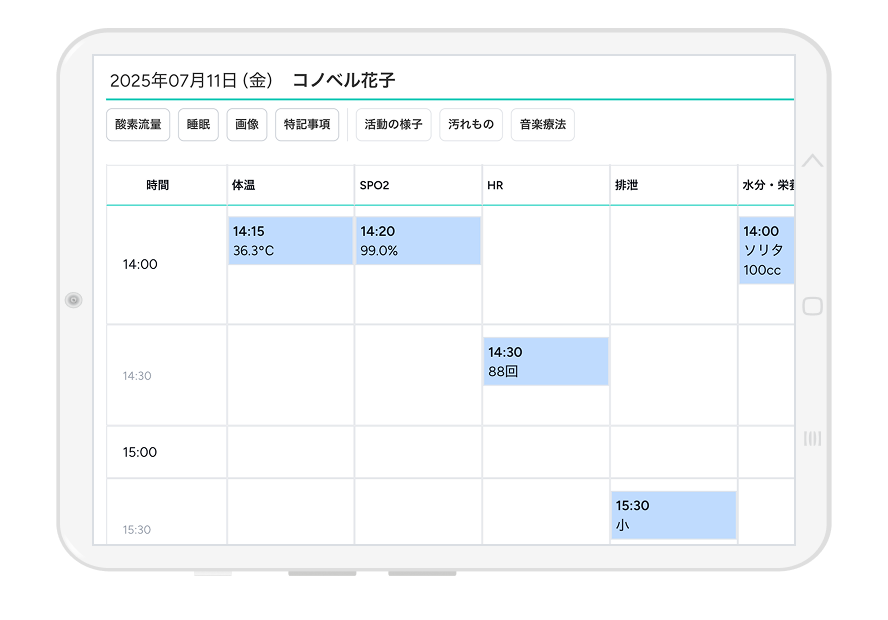
Task: Open the 14:15 36.3°C temperature entry
Action: [x=291, y=241]
